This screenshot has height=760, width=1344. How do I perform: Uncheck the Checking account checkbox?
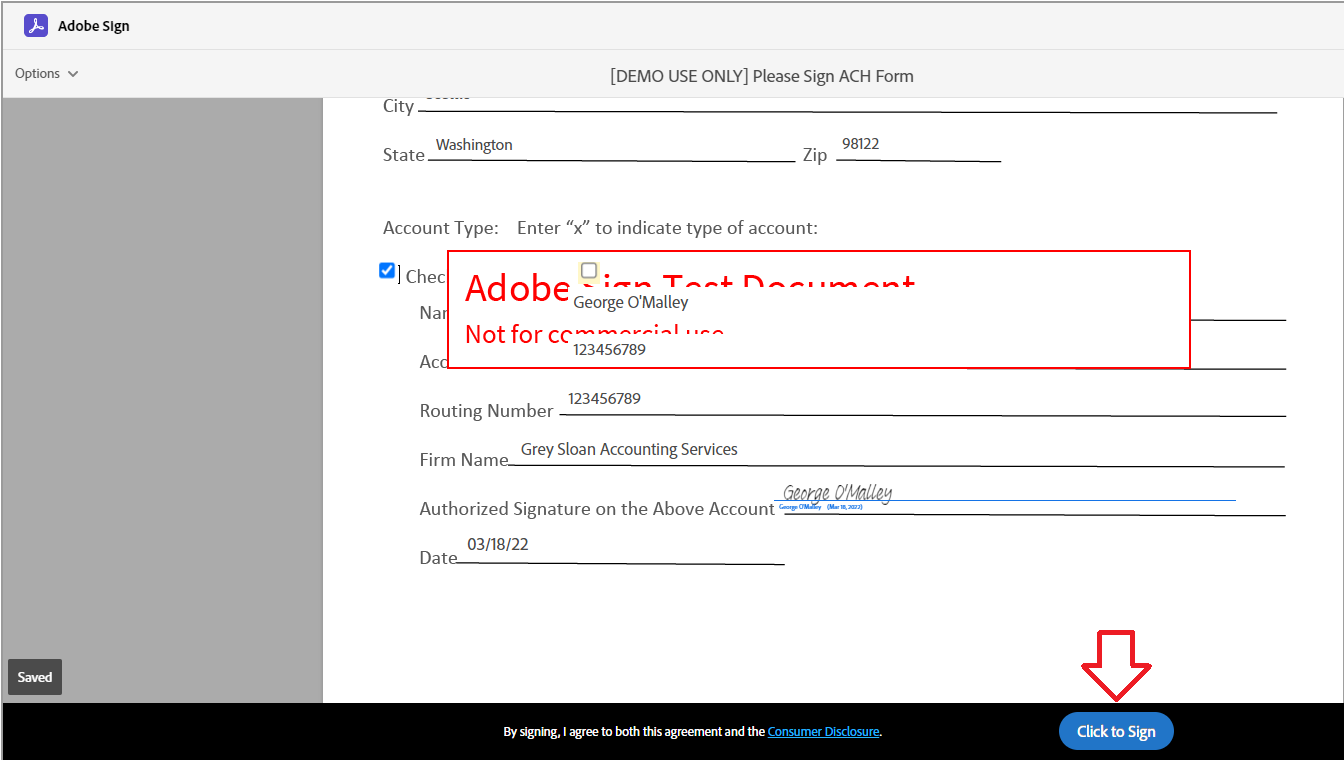pyautogui.click(x=387, y=270)
